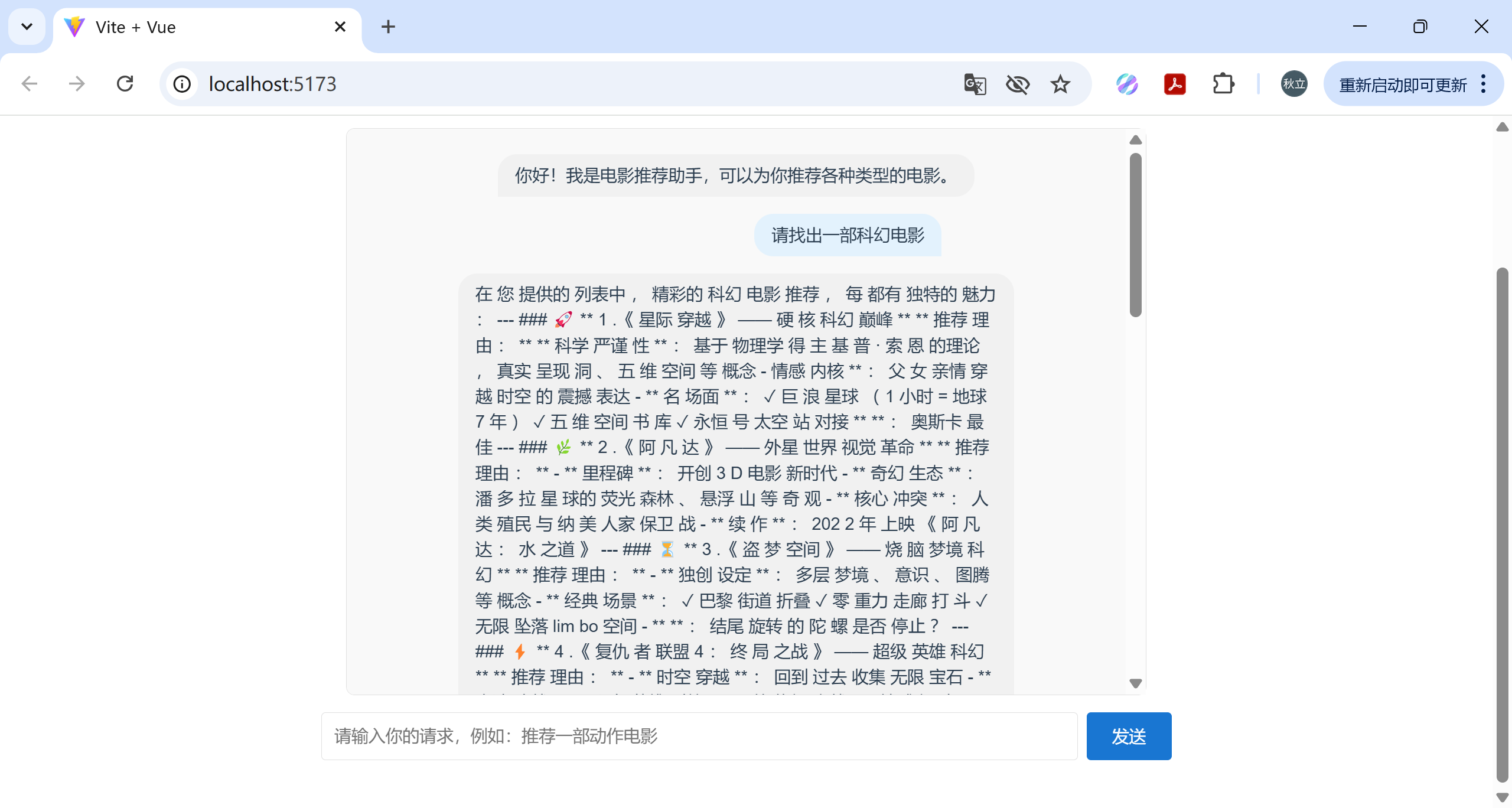Viewport: 1512px width, 808px height.
Task: View site information for localhost
Action: coord(182,84)
